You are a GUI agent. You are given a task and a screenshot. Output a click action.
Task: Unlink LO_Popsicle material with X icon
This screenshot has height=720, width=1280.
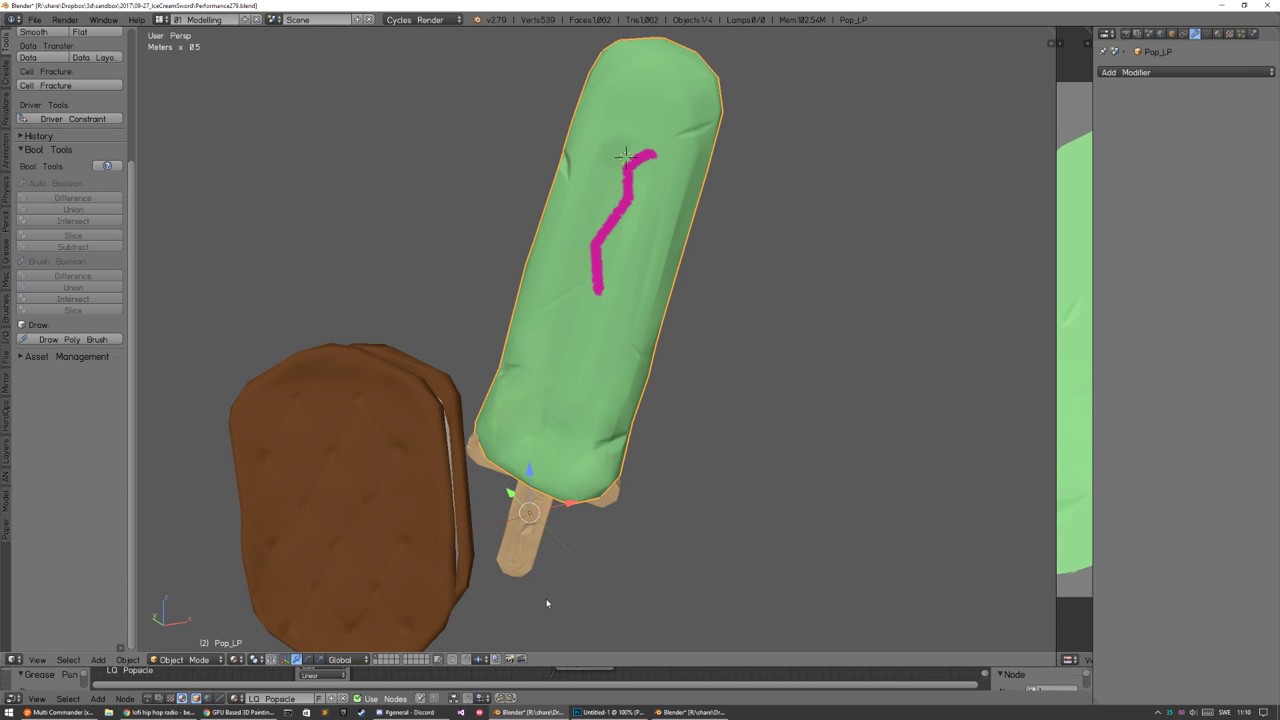pyautogui.click(x=343, y=698)
